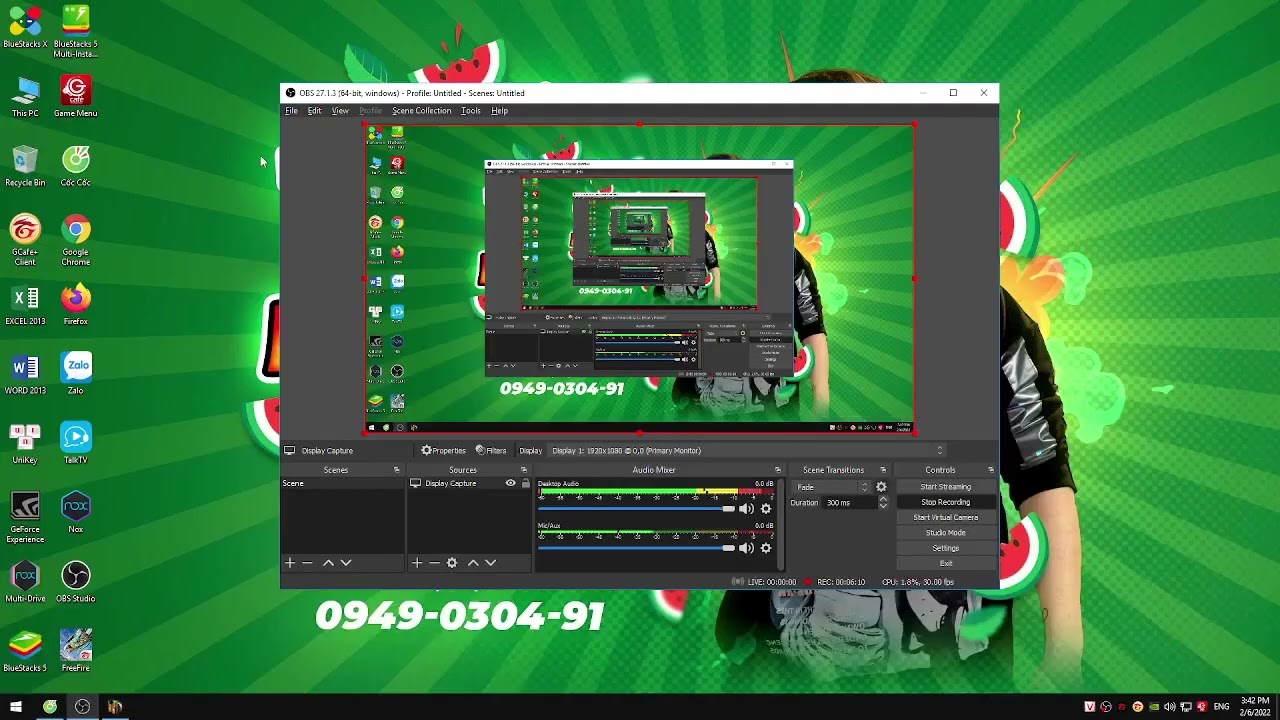Mute Desktop Audio speaker
1280x720 pixels.
(746, 509)
